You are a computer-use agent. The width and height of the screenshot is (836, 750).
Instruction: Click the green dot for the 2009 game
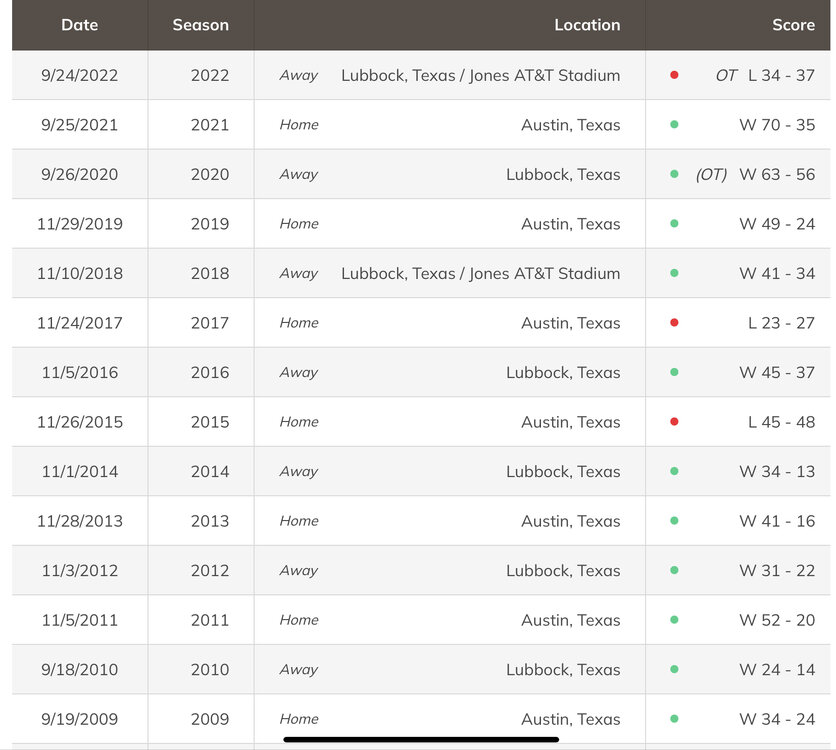click(674, 719)
